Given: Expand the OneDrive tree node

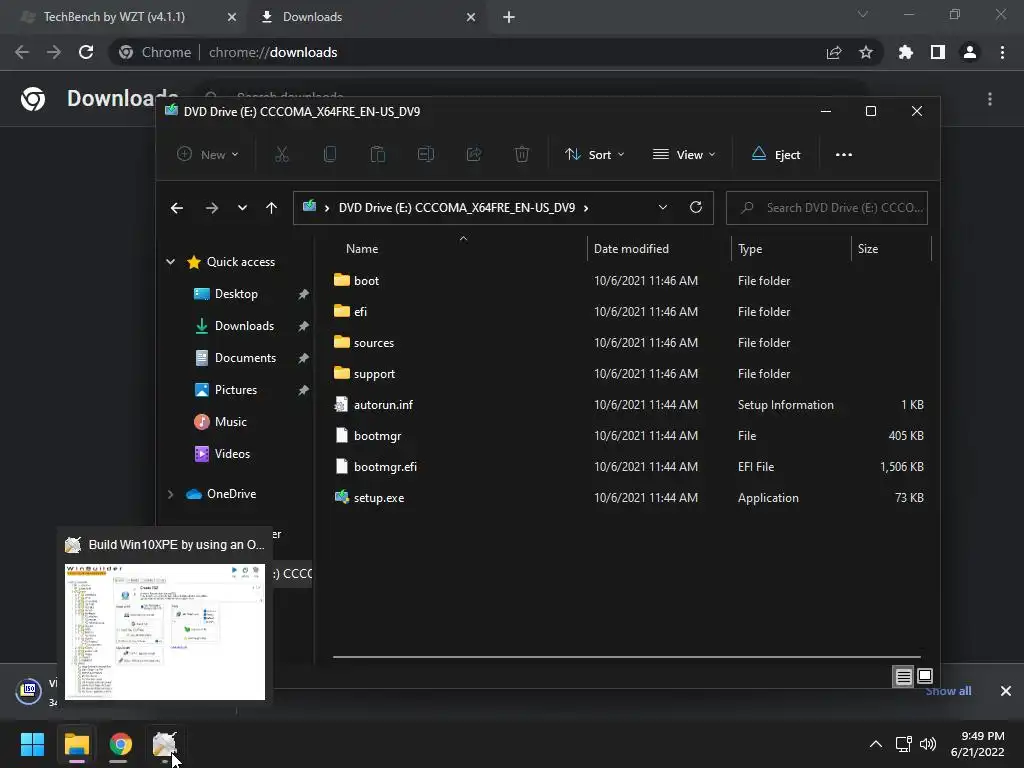Looking at the screenshot, I should click(x=170, y=494).
